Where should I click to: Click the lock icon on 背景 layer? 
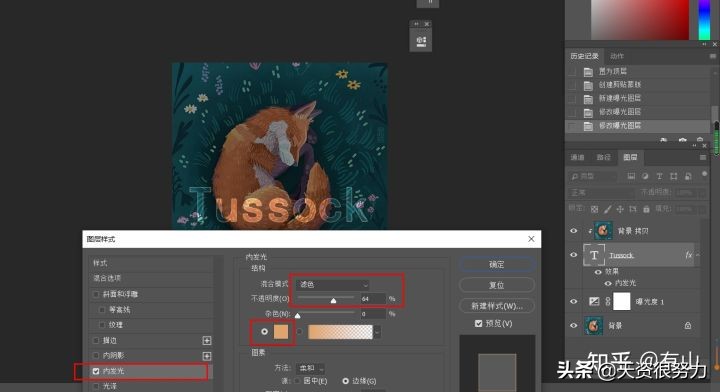click(x=688, y=325)
